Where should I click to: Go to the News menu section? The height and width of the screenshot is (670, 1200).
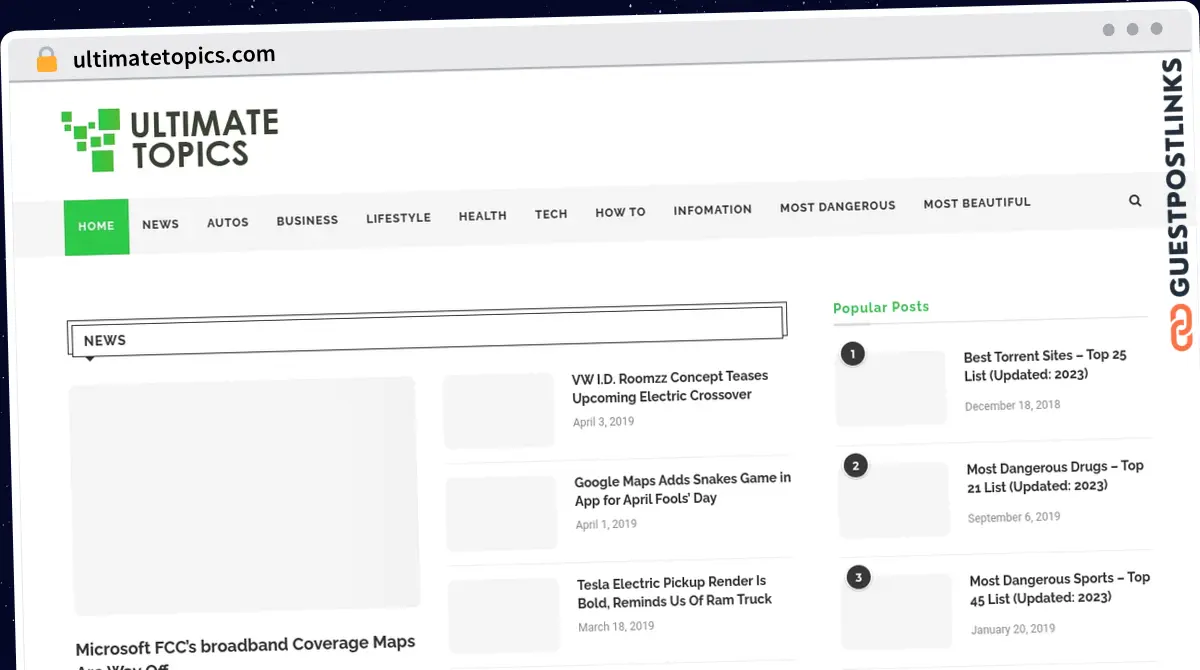pos(160,224)
